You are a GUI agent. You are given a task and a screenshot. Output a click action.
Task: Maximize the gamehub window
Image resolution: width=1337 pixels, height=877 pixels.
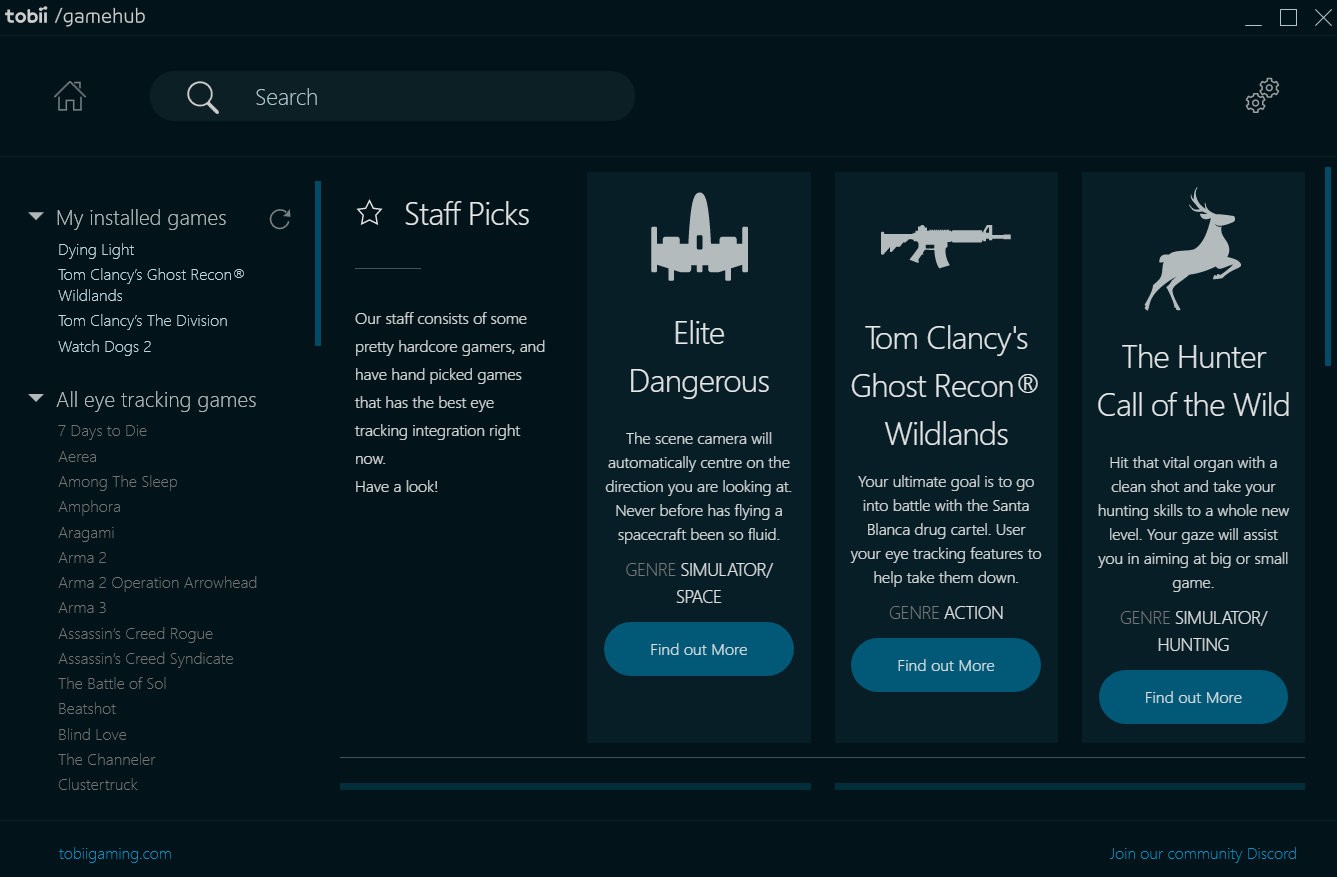pos(1288,17)
